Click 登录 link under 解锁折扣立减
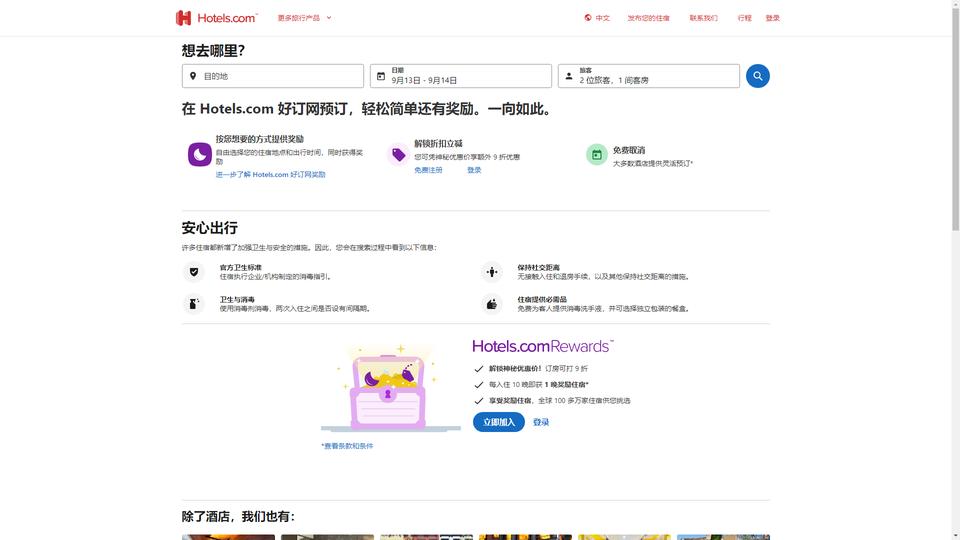Image resolution: width=960 pixels, height=540 pixels. [474, 170]
